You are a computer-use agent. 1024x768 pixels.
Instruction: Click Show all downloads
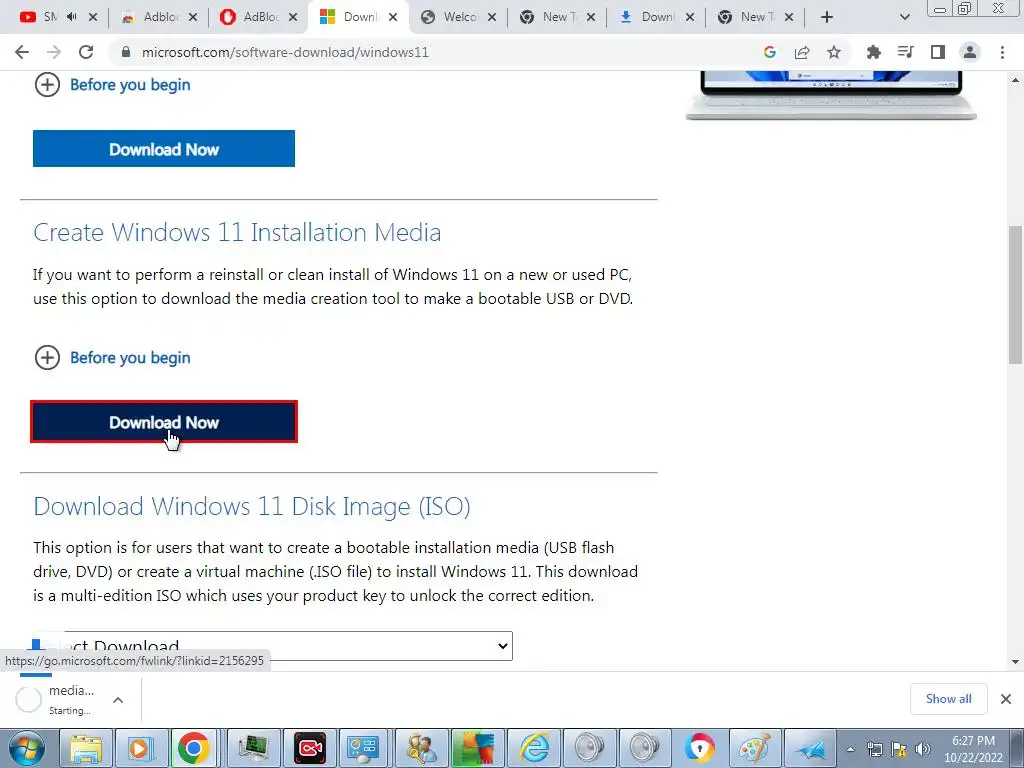point(948,699)
